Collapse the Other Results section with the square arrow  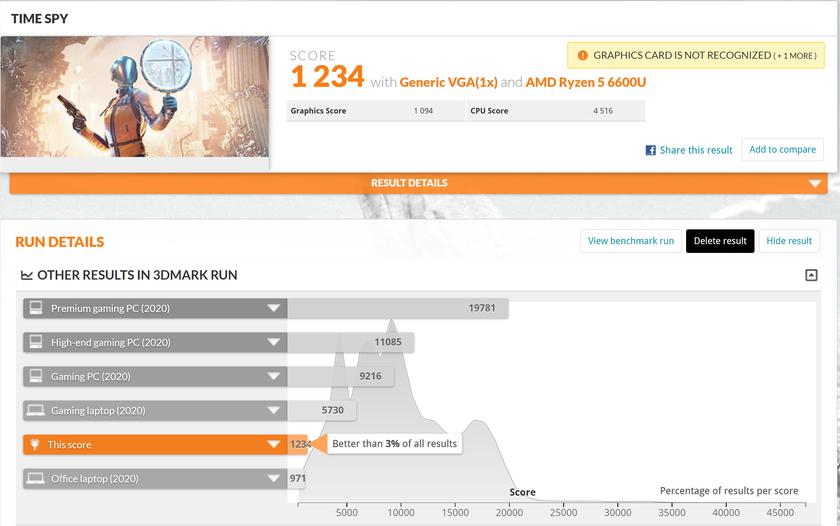click(811, 275)
